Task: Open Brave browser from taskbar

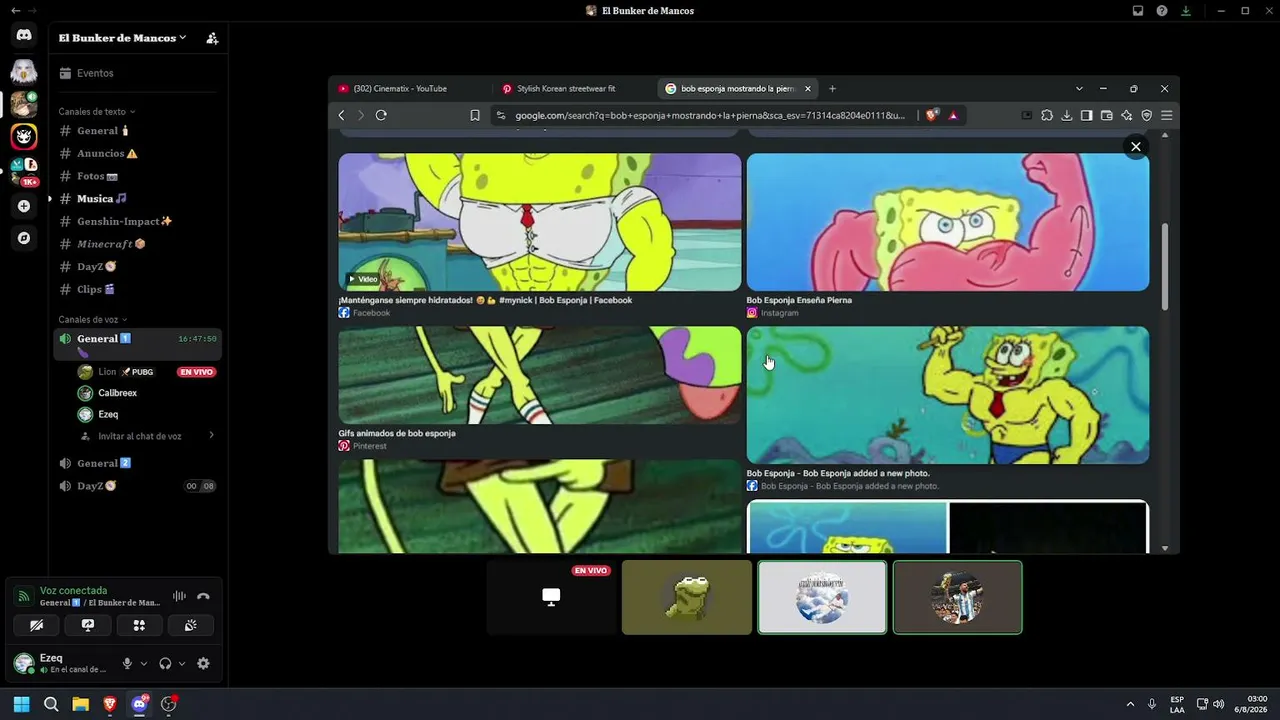Action: pyautogui.click(x=110, y=704)
